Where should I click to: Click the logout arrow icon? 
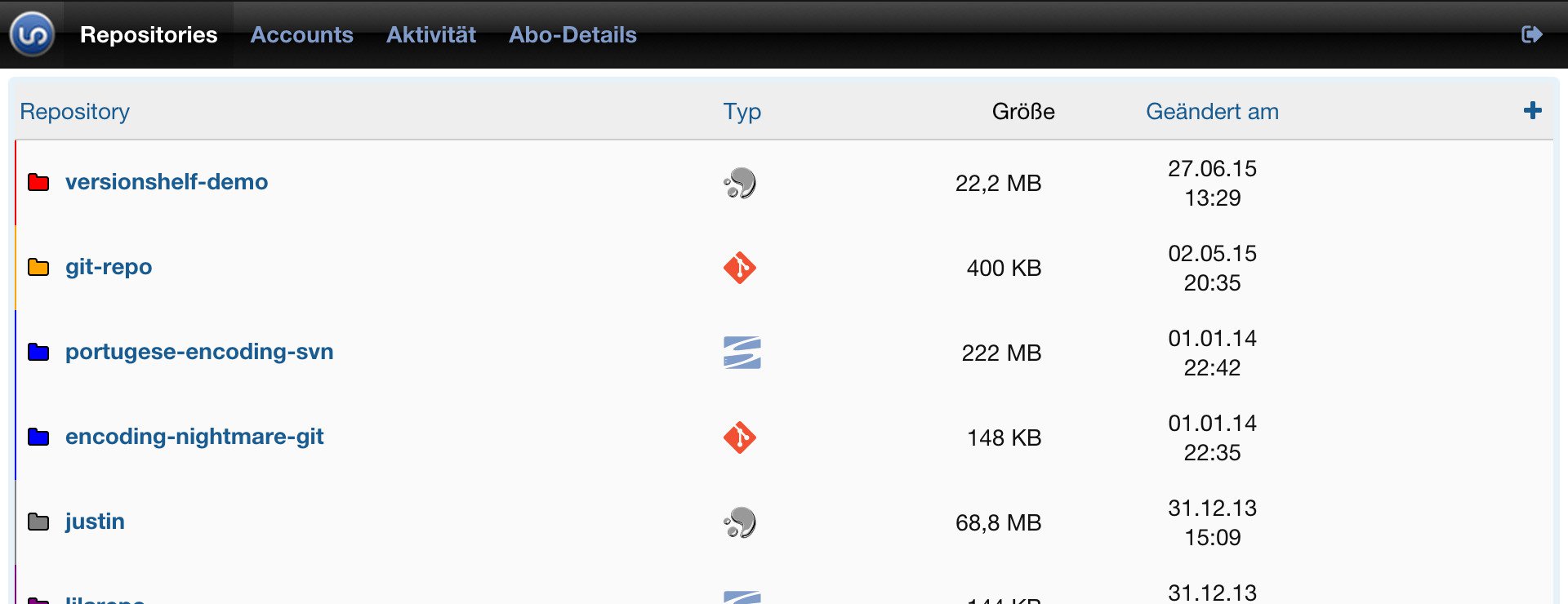pyautogui.click(x=1532, y=34)
